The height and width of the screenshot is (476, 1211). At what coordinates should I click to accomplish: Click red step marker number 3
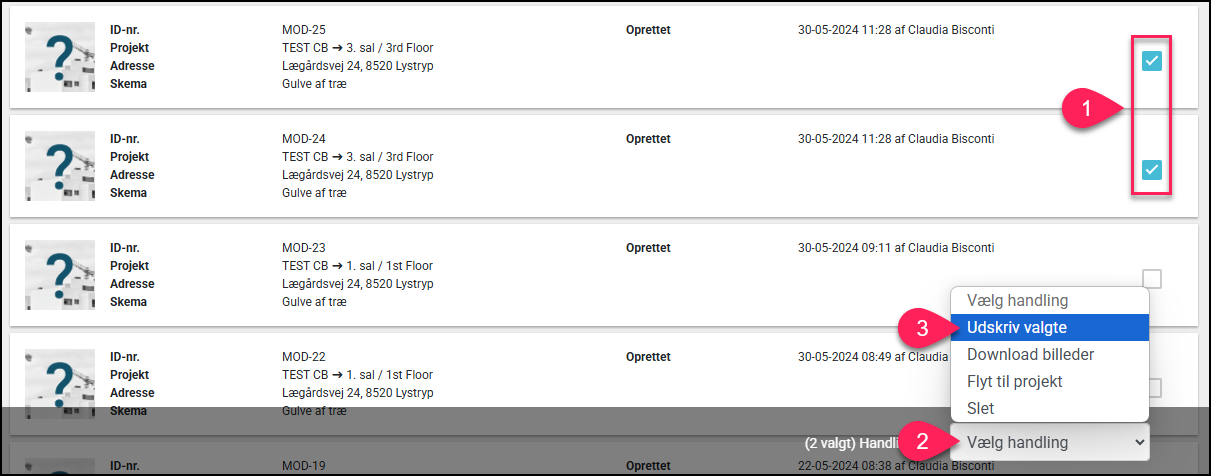[x=922, y=327]
